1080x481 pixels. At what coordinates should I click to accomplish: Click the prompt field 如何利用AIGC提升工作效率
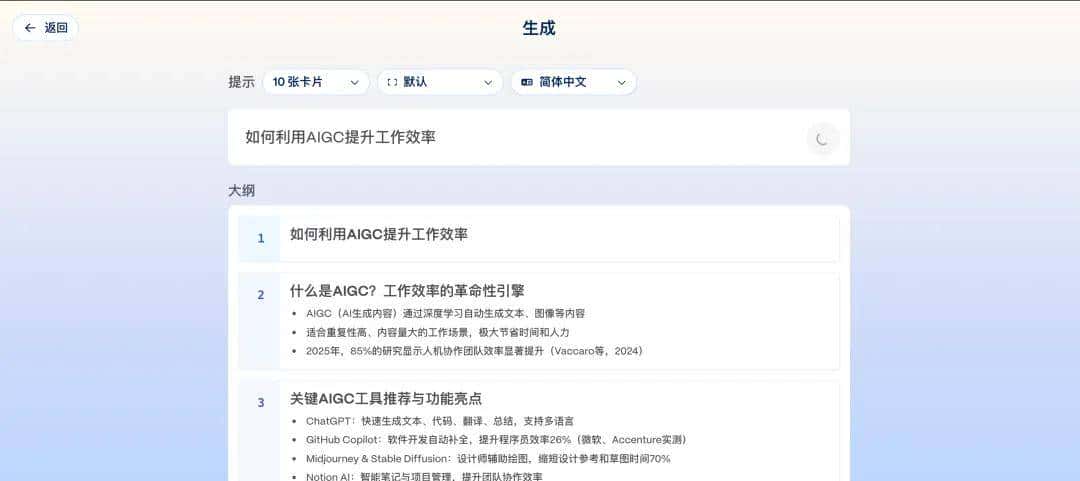coord(539,137)
